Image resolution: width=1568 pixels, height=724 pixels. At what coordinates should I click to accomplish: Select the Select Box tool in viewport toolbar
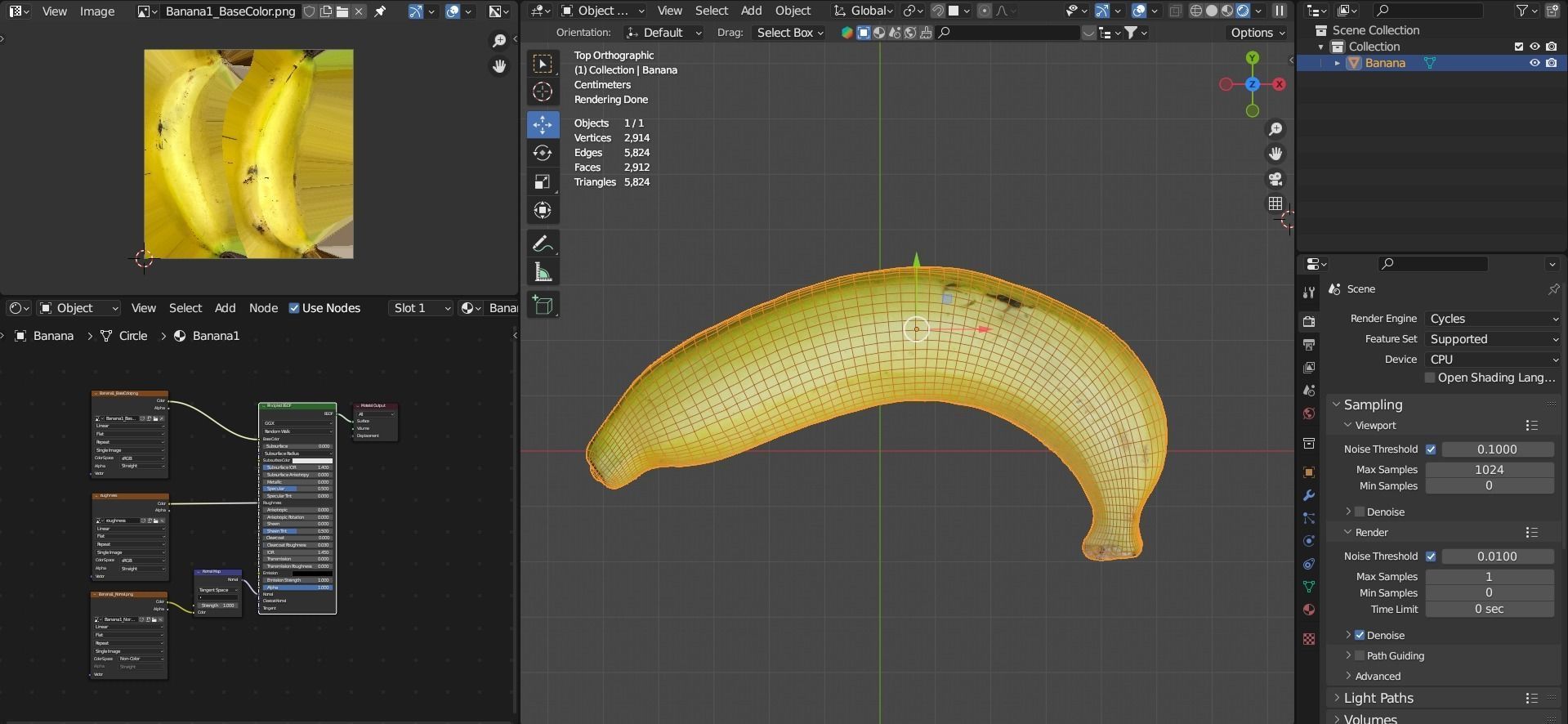click(543, 64)
